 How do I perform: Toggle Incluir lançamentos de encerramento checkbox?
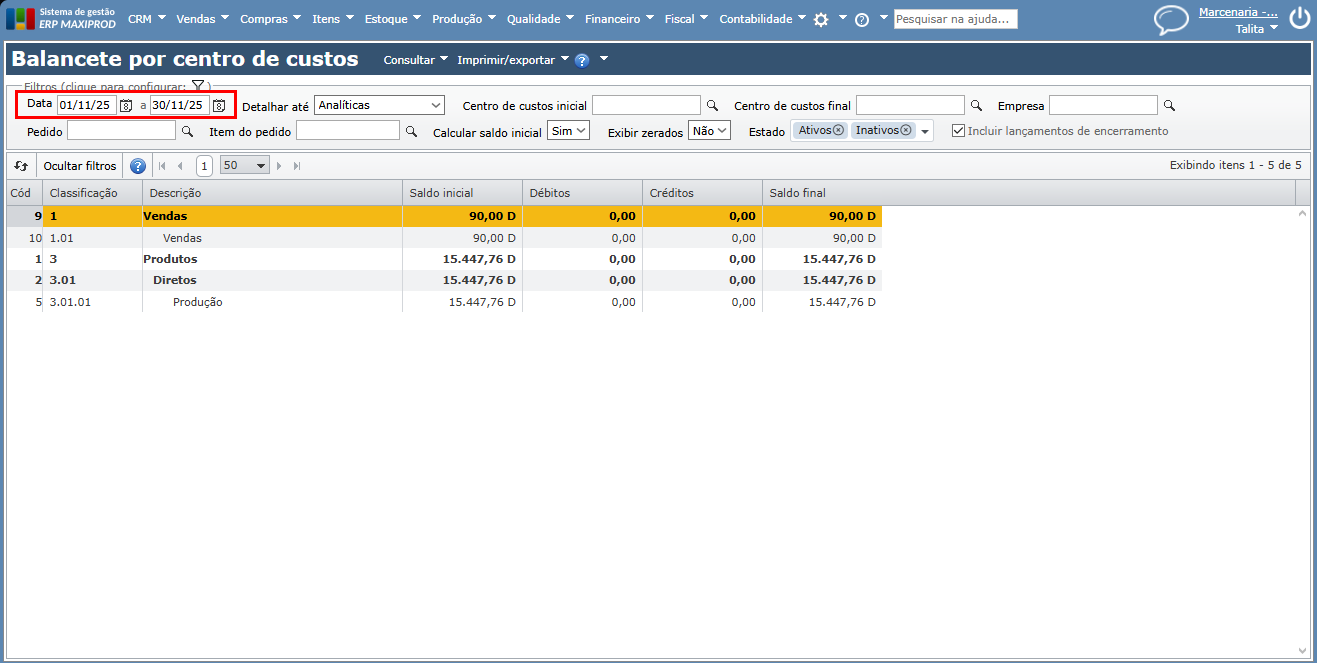coord(958,131)
